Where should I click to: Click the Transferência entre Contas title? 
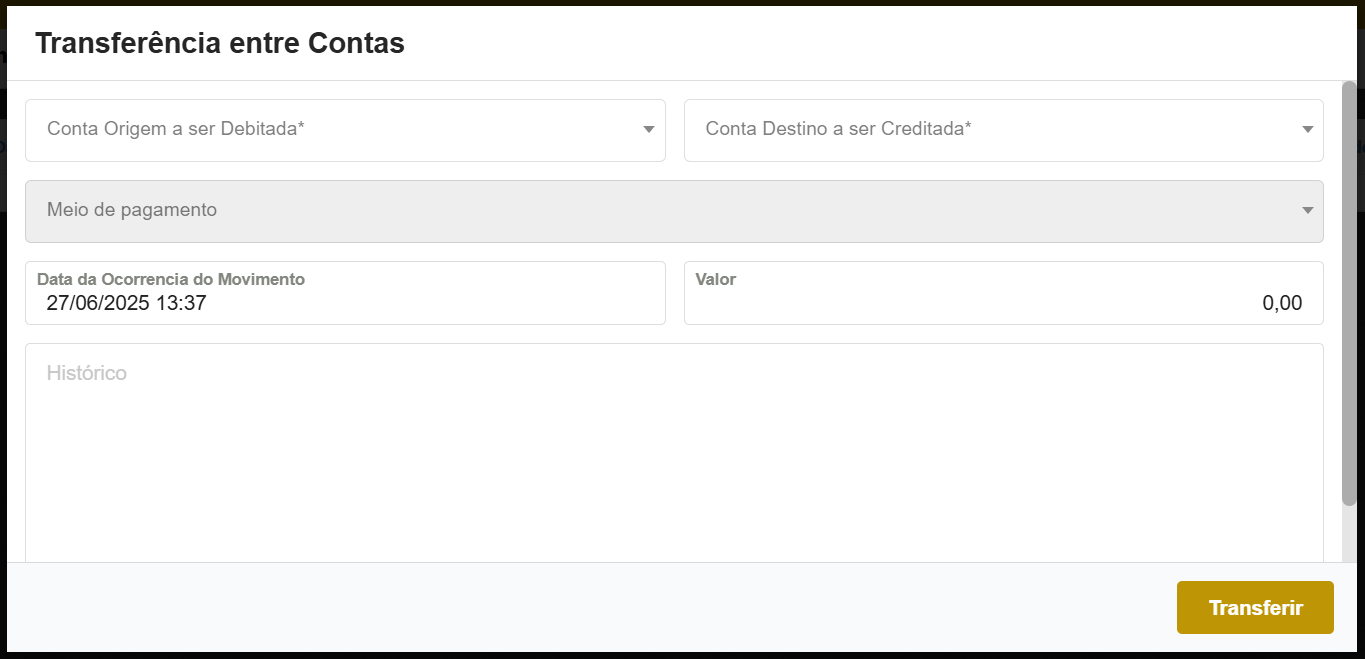point(220,43)
